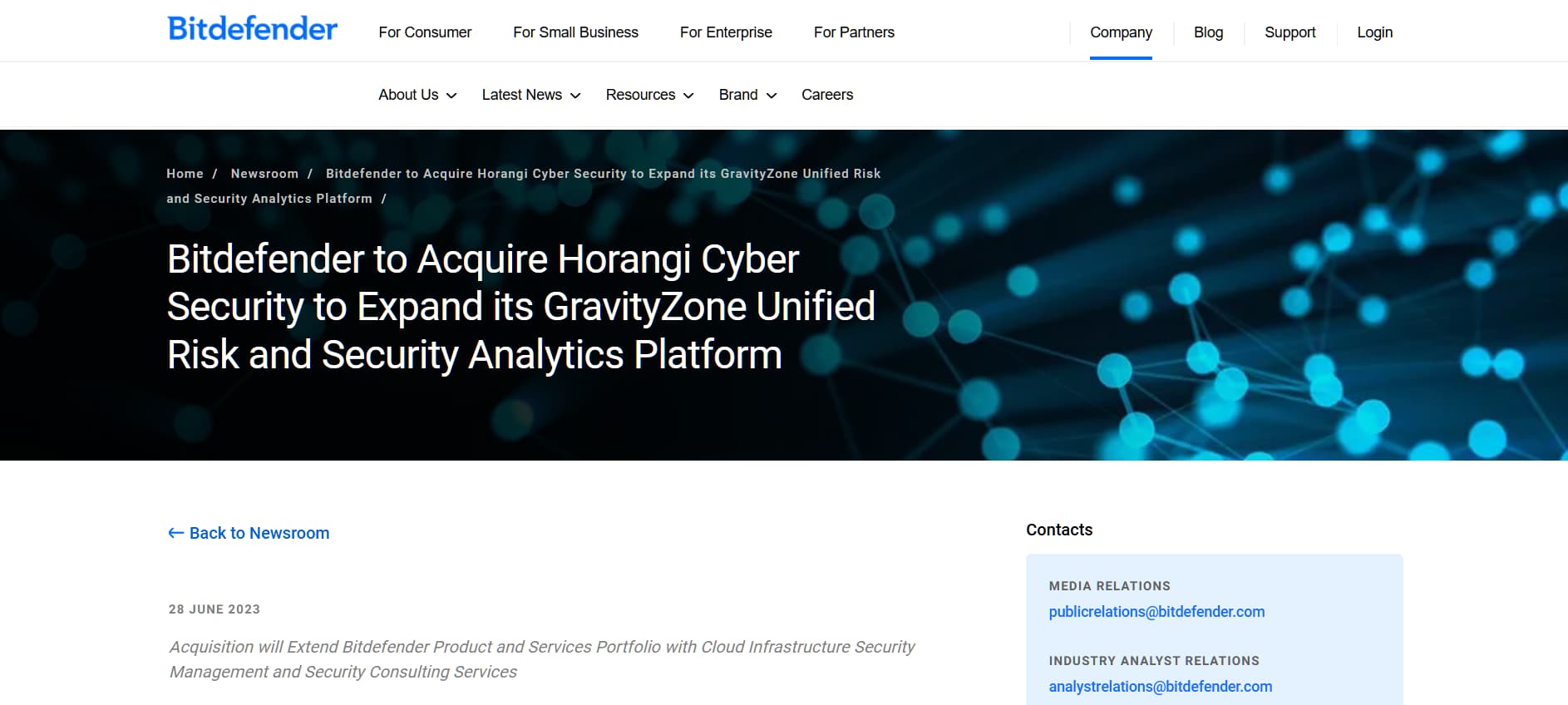Click the Contacts heading

click(x=1059, y=530)
